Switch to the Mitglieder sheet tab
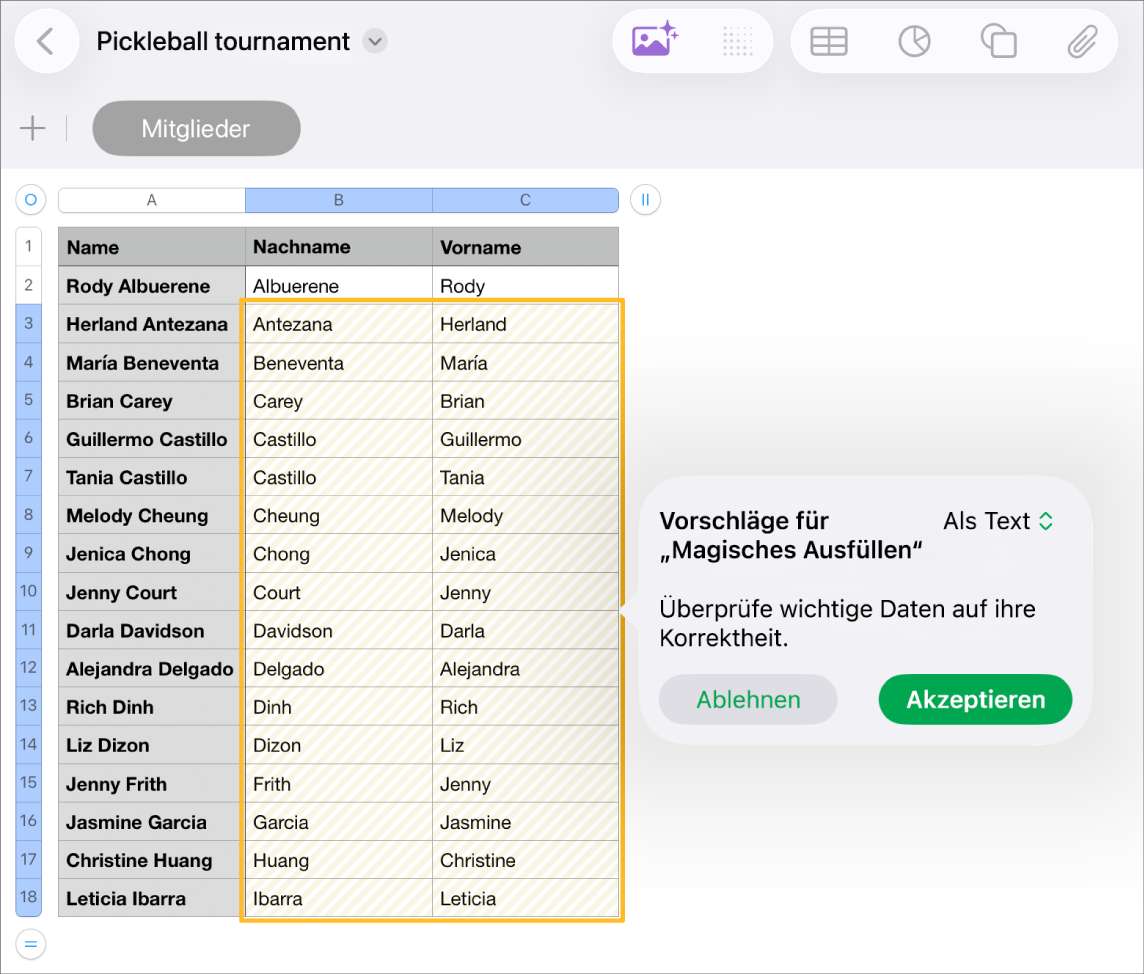This screenshot has width=1144, height=974. coord(196,128)
